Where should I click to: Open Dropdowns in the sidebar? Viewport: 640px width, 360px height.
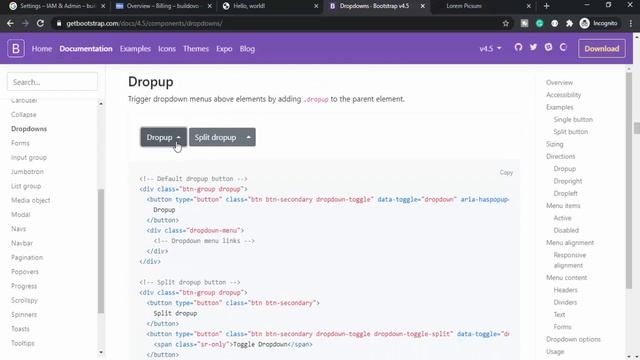[x=29, y=129]
